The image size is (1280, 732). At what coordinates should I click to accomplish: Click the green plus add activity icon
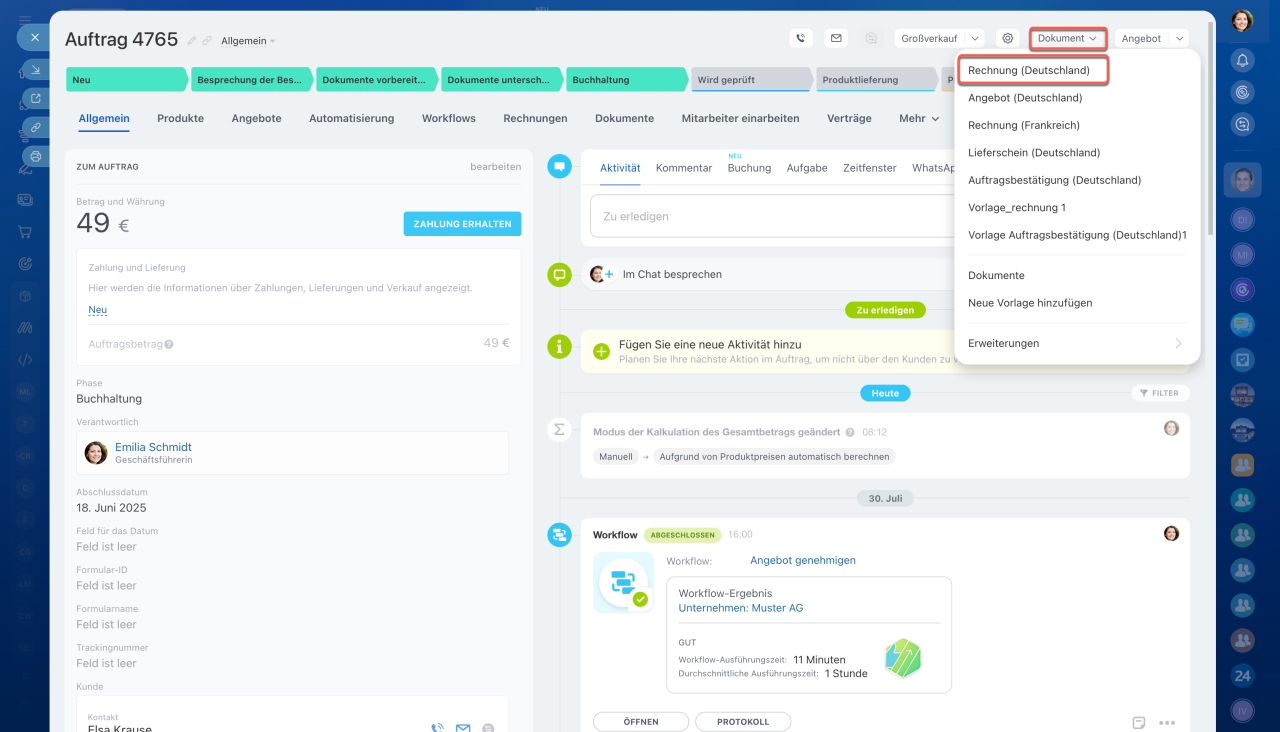coord(601,351)
